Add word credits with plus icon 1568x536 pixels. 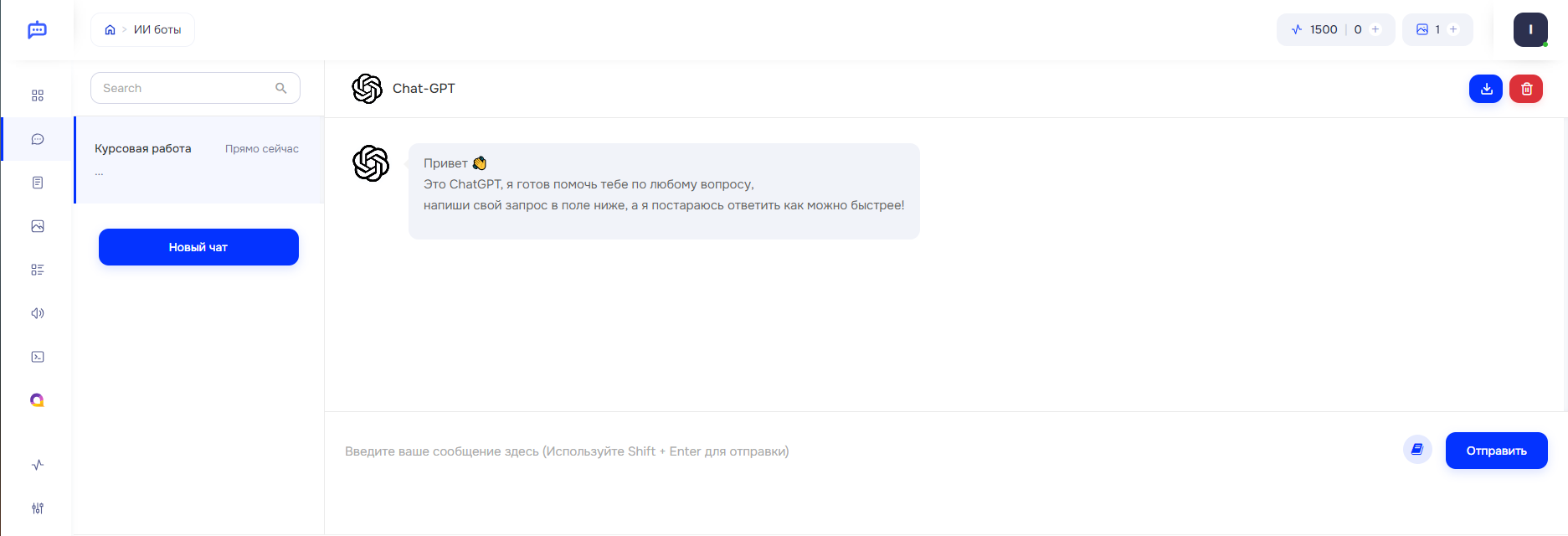[1375, 29]
